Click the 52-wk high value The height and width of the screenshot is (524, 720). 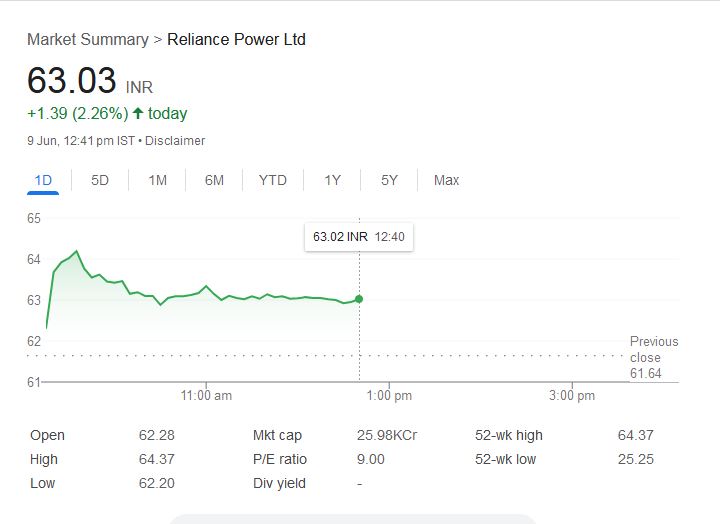tap(635, 435)
